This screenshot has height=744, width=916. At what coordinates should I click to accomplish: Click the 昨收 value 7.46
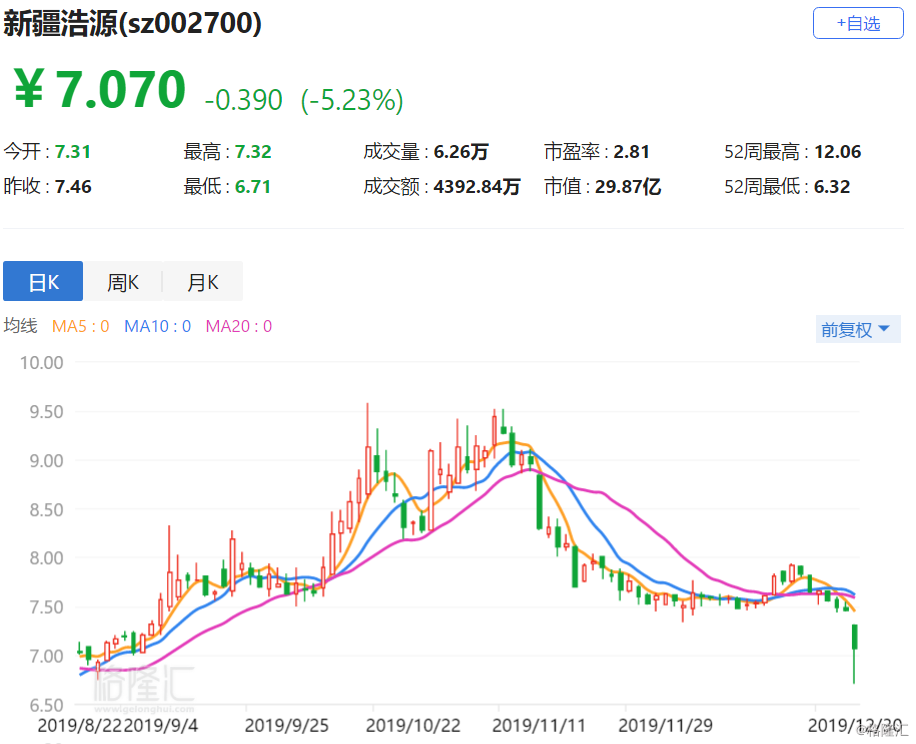pyautogui.click(x=73, y=187)
